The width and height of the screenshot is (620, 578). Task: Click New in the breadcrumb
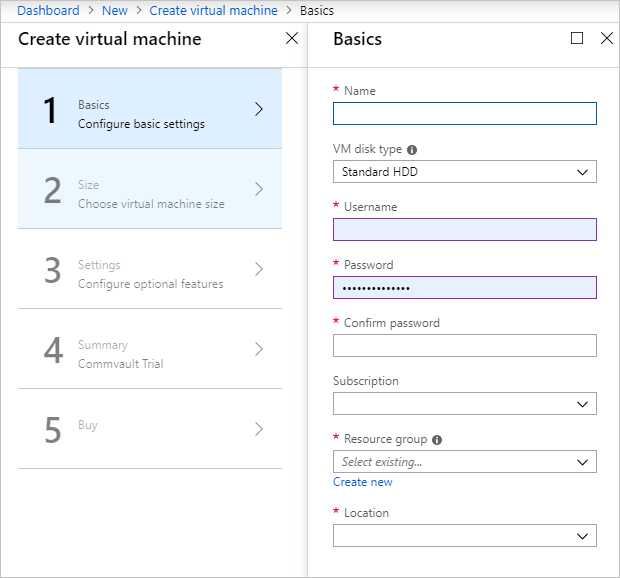(114, 11)
